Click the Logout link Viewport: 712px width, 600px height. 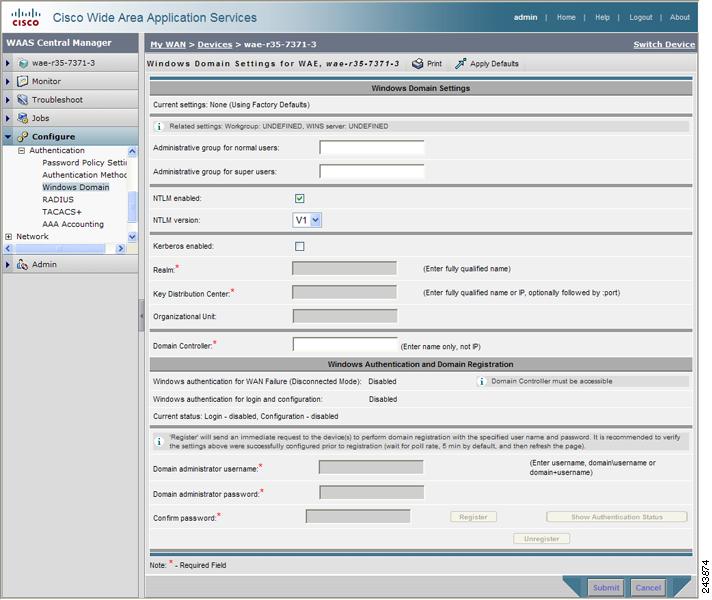pyautogui.click(x=640, y=17)
